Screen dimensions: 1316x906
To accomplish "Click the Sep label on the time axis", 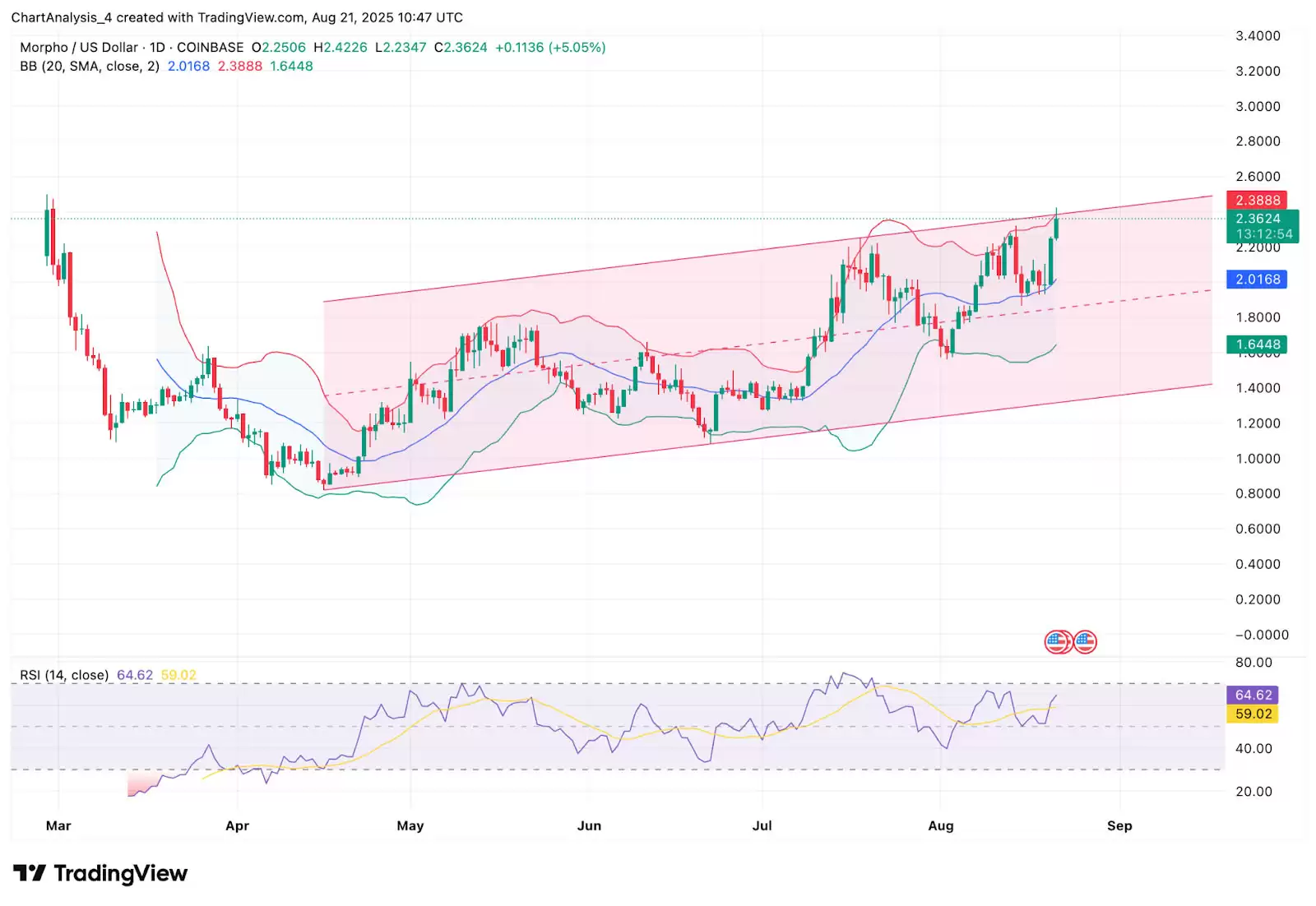I will click(1119, 825).
